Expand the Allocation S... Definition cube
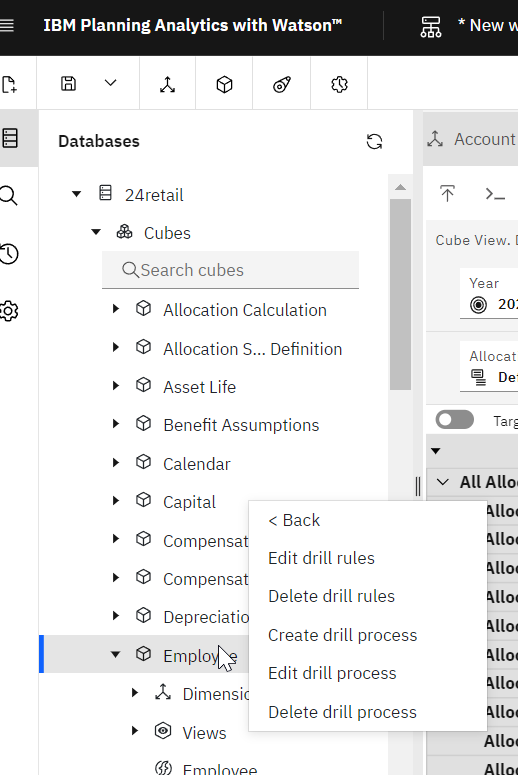Viewport: 518px width, 775px height. click(116, 347)
